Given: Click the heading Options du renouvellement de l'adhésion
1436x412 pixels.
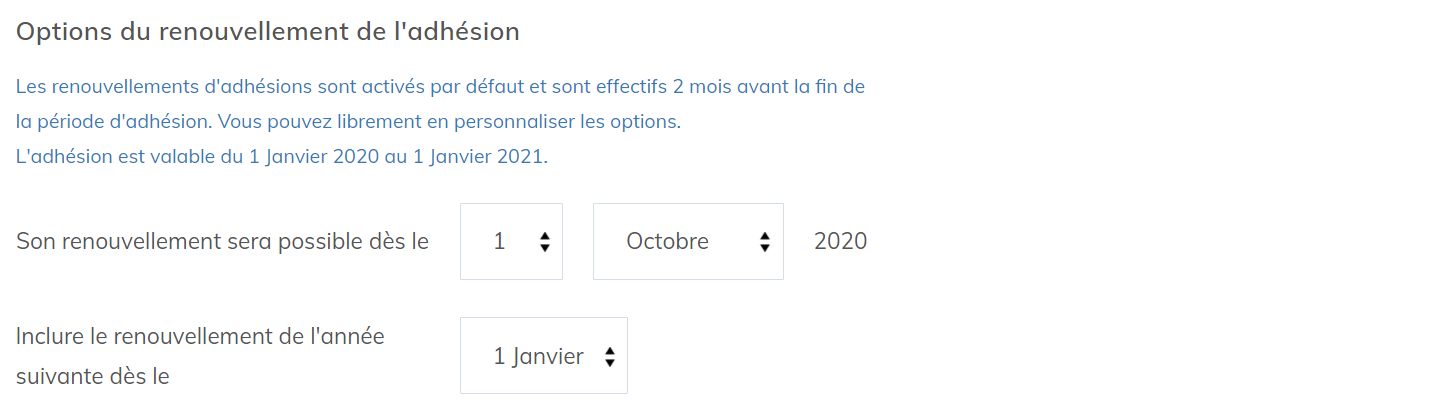Looking at the screenshot, I should click(x=268, y=32).
